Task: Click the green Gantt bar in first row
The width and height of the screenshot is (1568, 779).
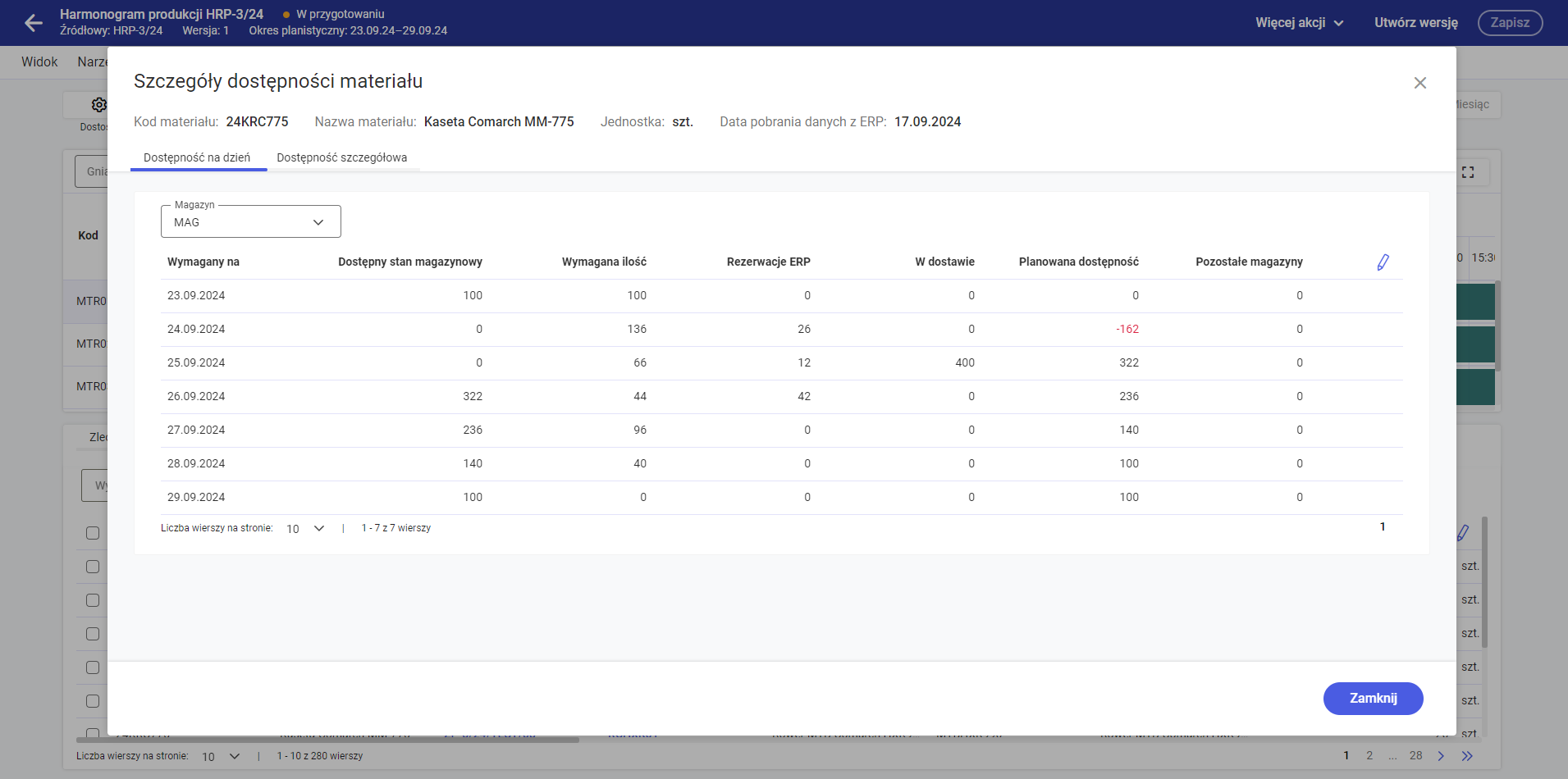Action: [x=1474, y=301]
